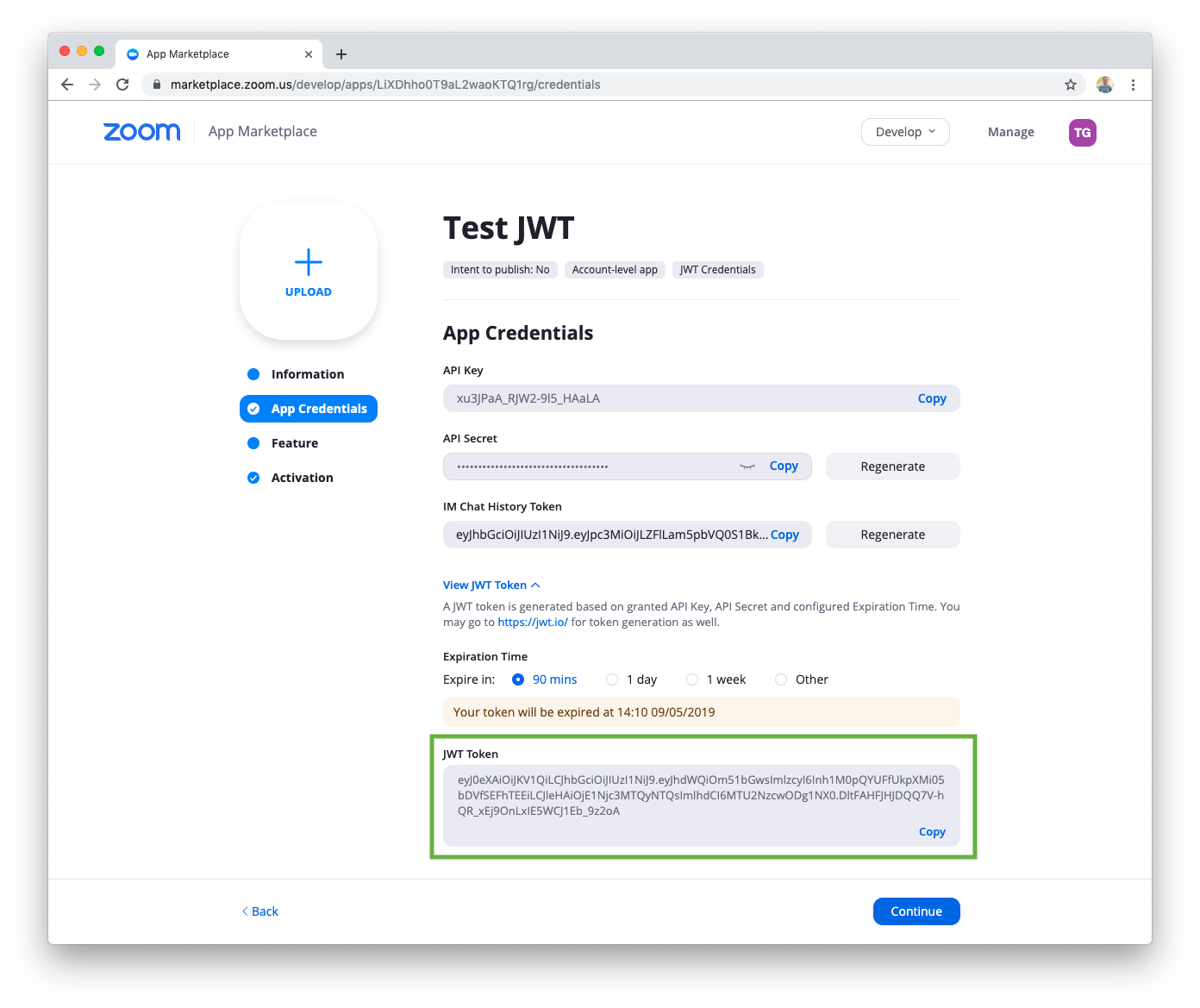This screenshot has width=1200, height=1008.
Task: Open the Feature step
Action: pos(295,443)
